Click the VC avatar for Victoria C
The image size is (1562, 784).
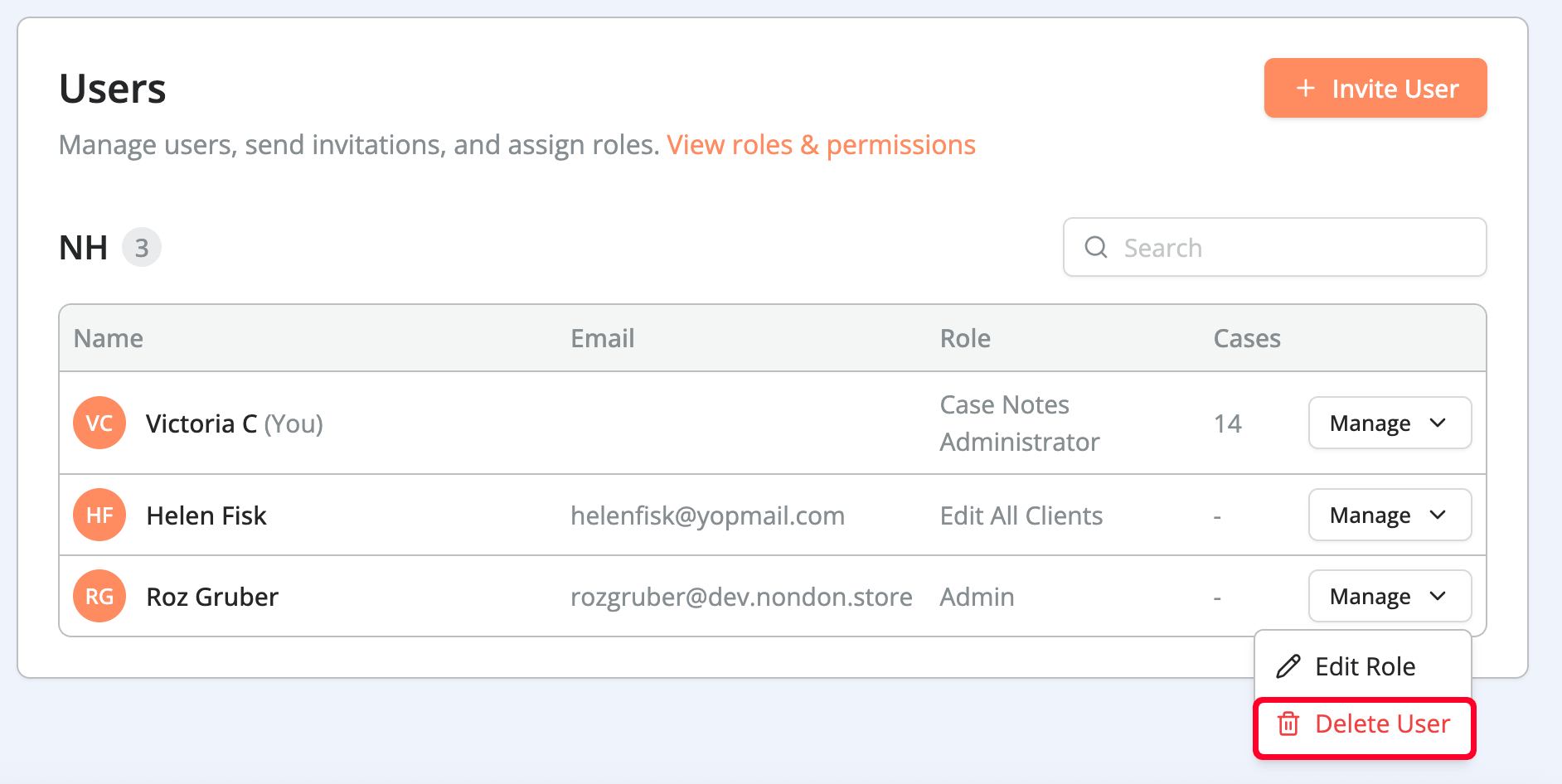pos(99,423)
